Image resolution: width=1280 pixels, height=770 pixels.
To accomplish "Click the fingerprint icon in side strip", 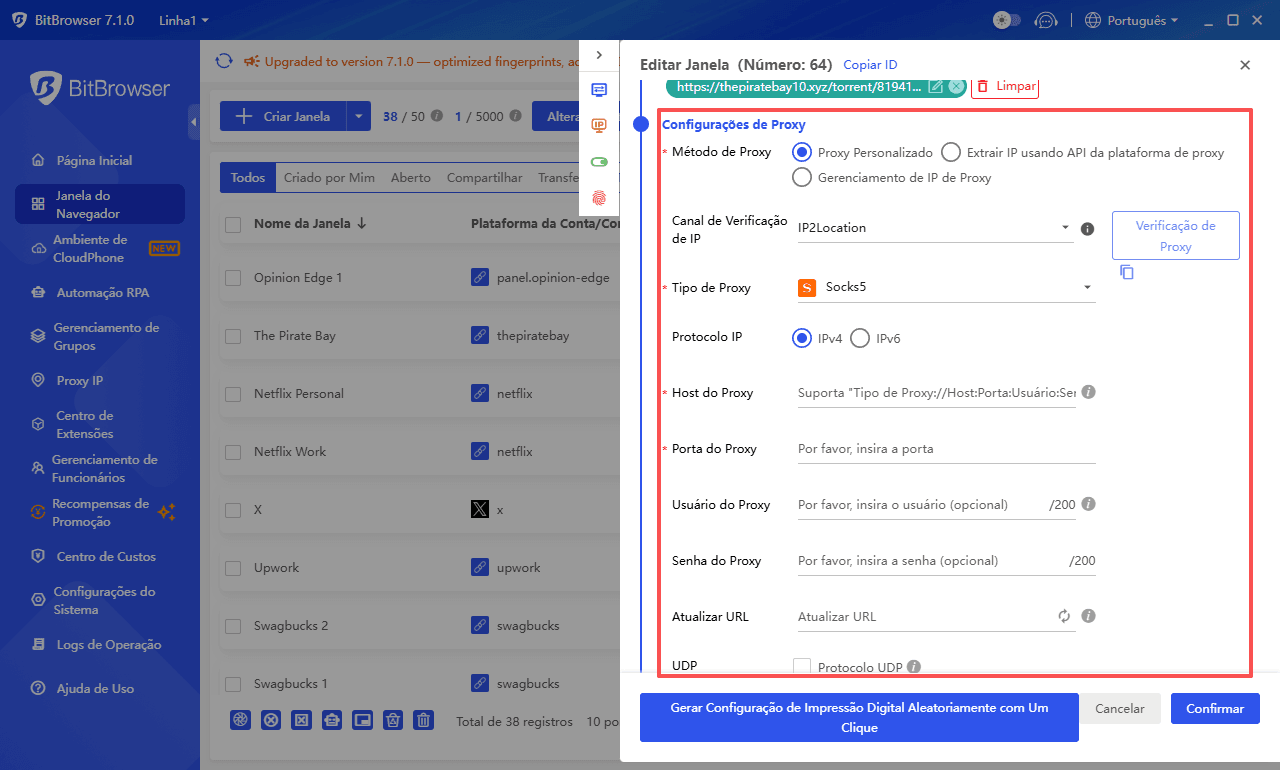I will 599,198.
